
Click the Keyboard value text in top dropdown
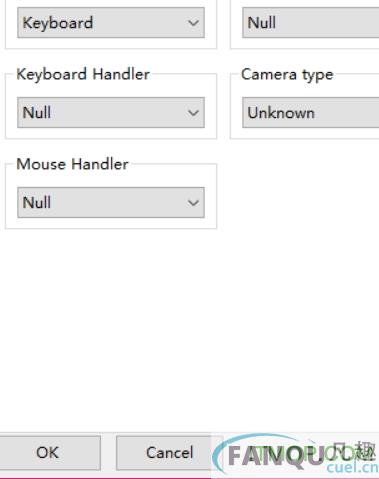click(58, 23)
